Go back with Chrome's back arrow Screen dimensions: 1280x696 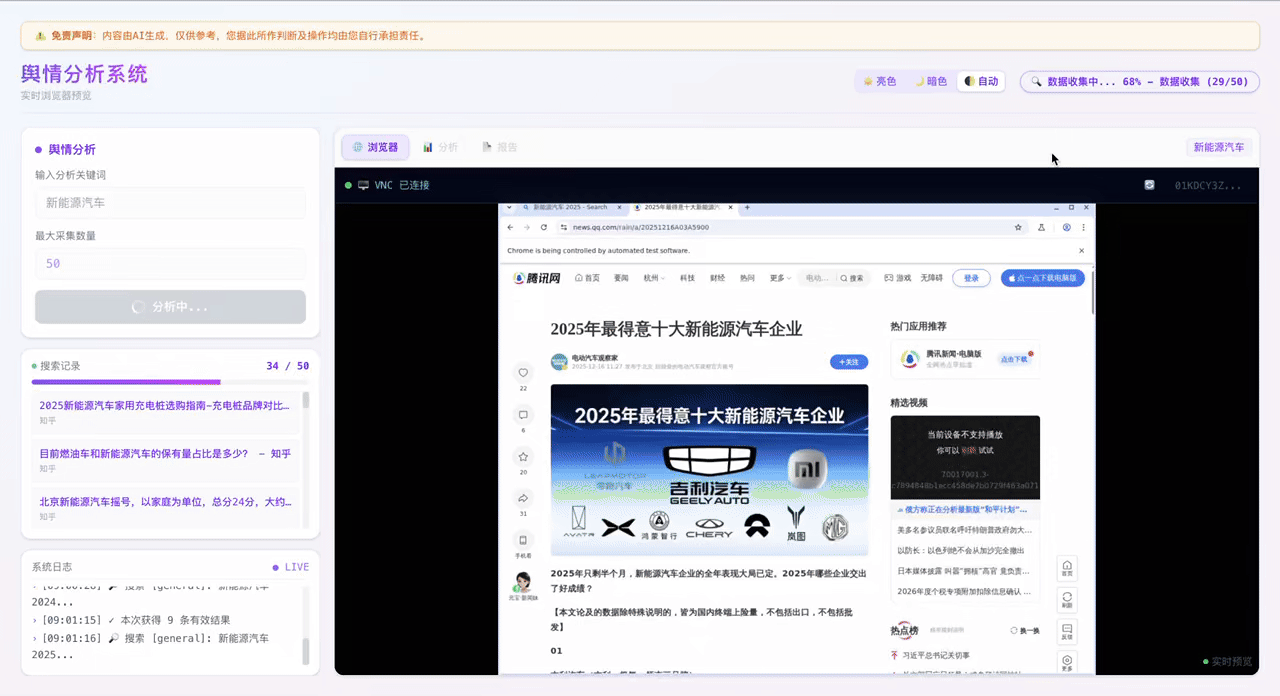coord(510,227)
